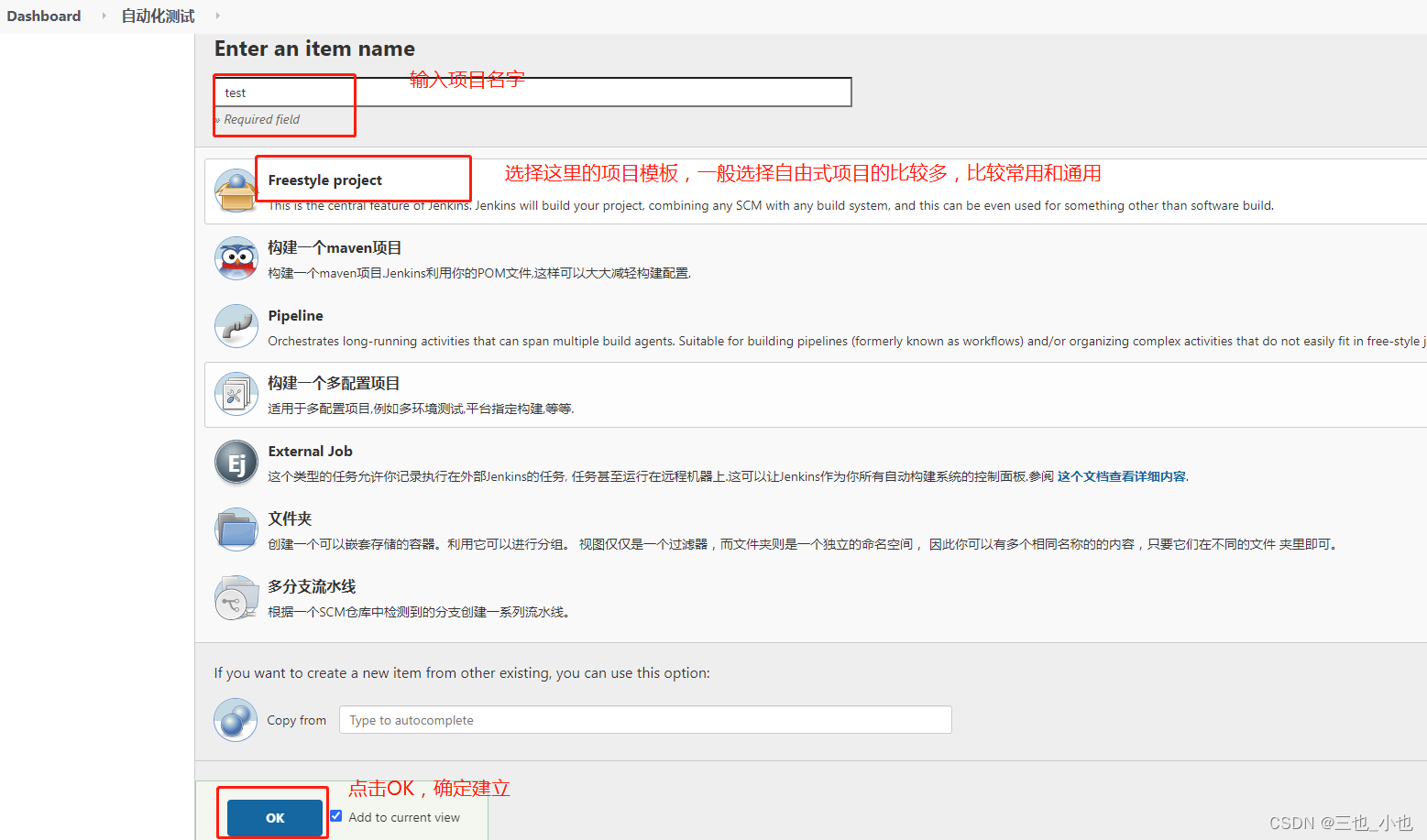Click the Freestyle project box icon

click(236, 191)
